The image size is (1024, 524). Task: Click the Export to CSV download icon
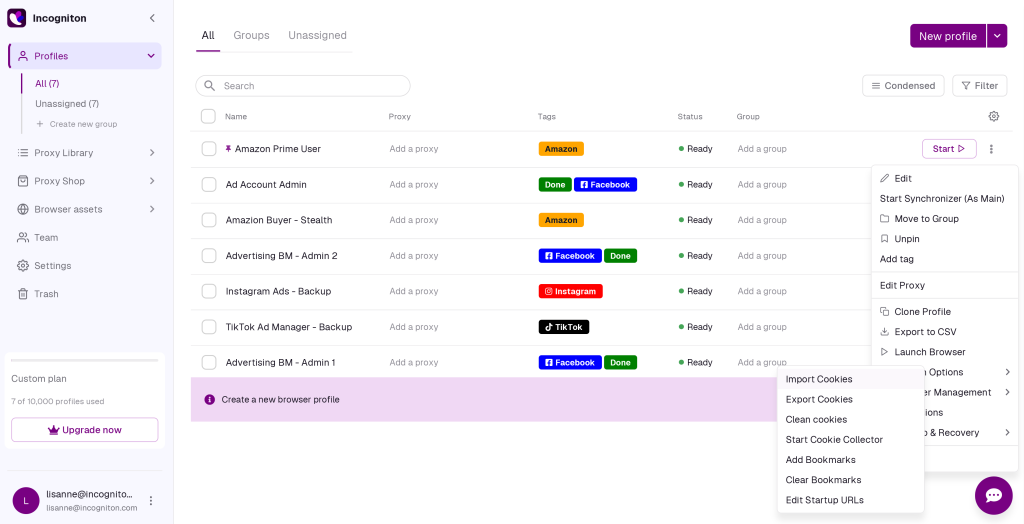coord(885,332)
